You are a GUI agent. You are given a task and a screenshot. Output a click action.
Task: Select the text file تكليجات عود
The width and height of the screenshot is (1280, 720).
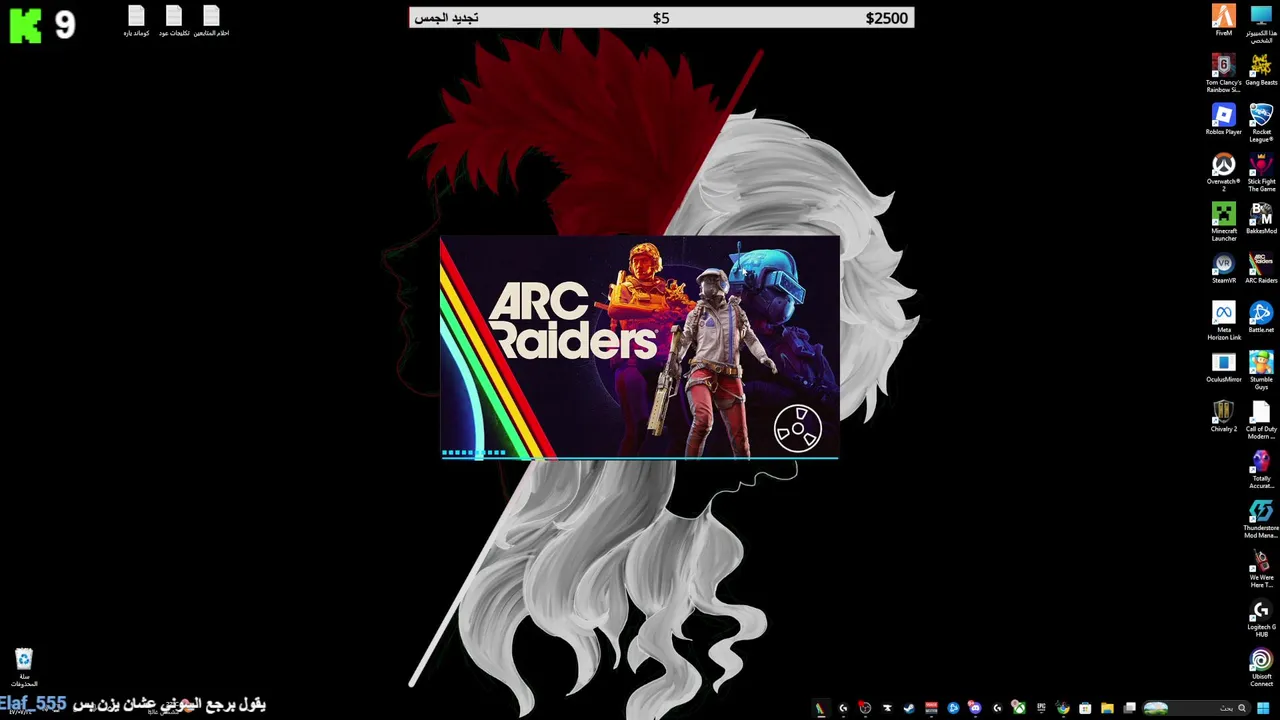[x=174, y=21]
